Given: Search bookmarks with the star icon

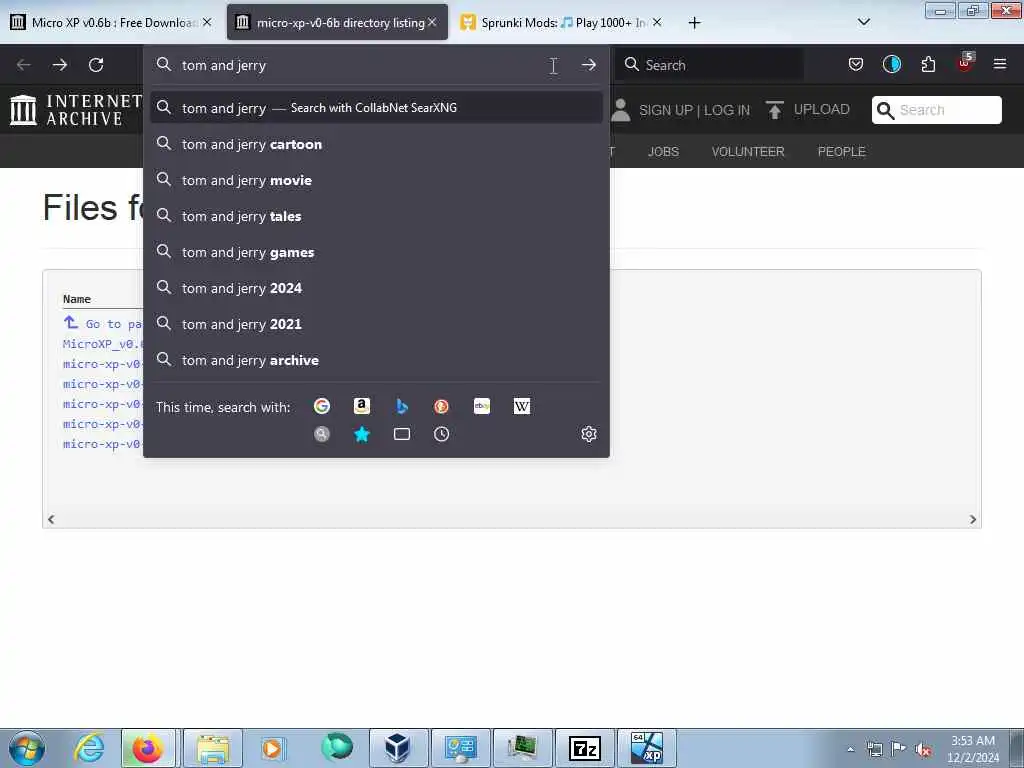Looking at the screenshot, I should click(362, 434).
